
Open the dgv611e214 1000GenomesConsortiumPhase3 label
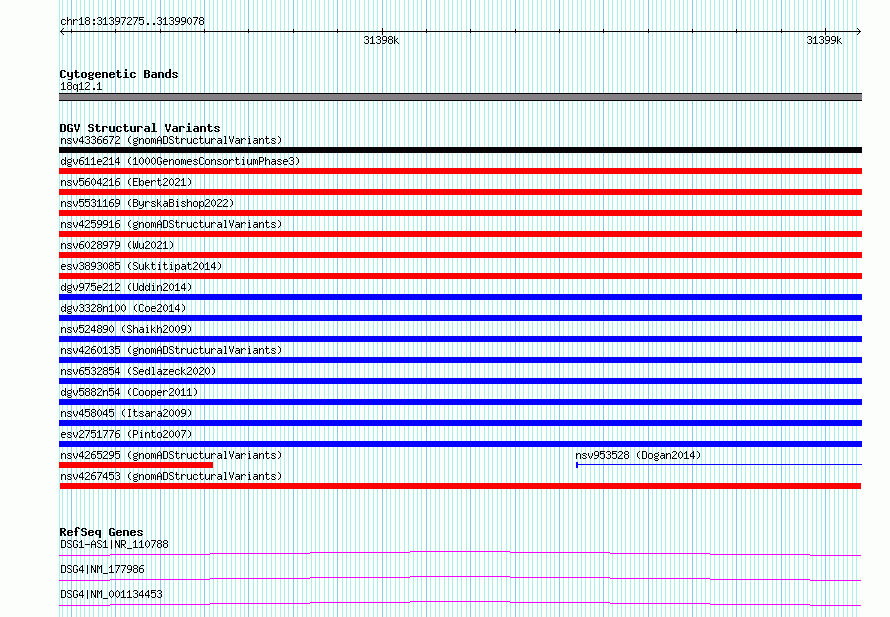[x=180, y=161]
